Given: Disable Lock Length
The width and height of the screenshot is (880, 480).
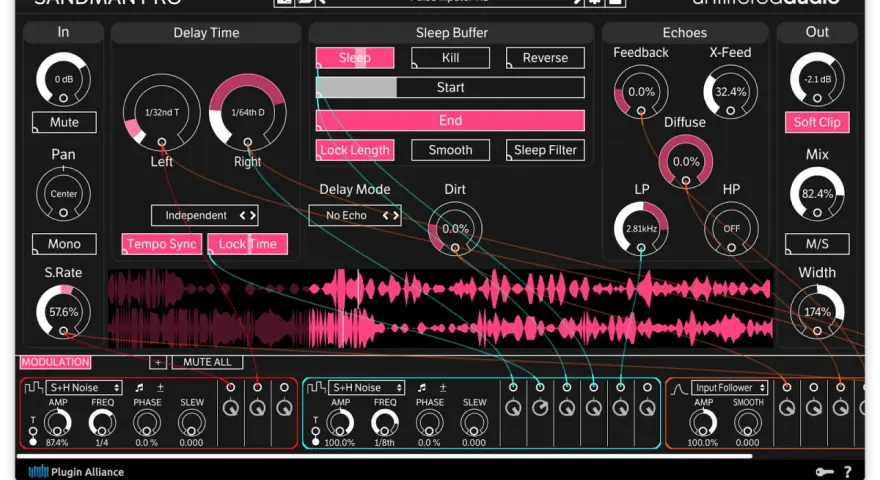Looking at the screenshot, I should click(355, 150).
